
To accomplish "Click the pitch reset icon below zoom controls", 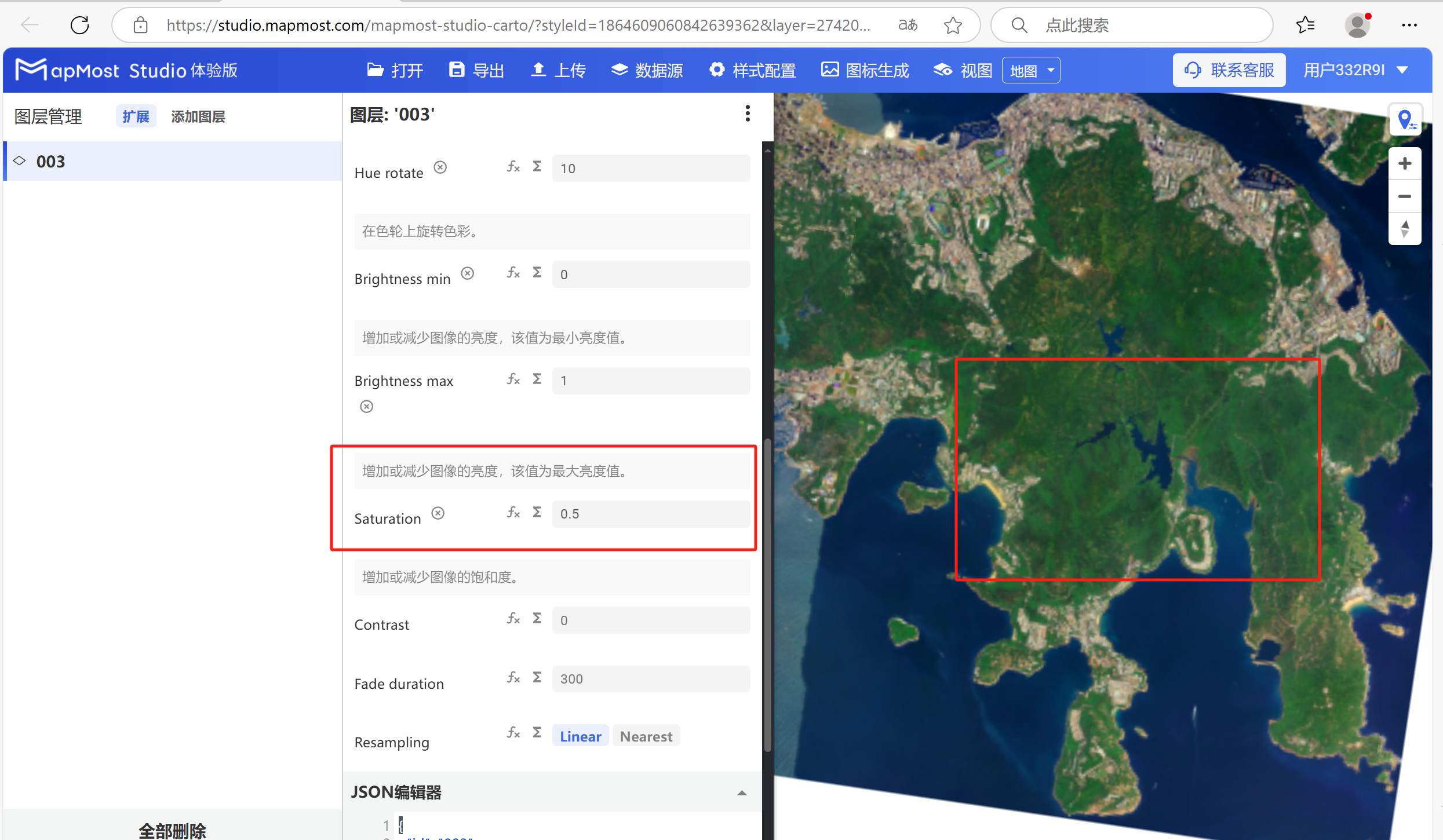I will click(x=1405, y=229).
